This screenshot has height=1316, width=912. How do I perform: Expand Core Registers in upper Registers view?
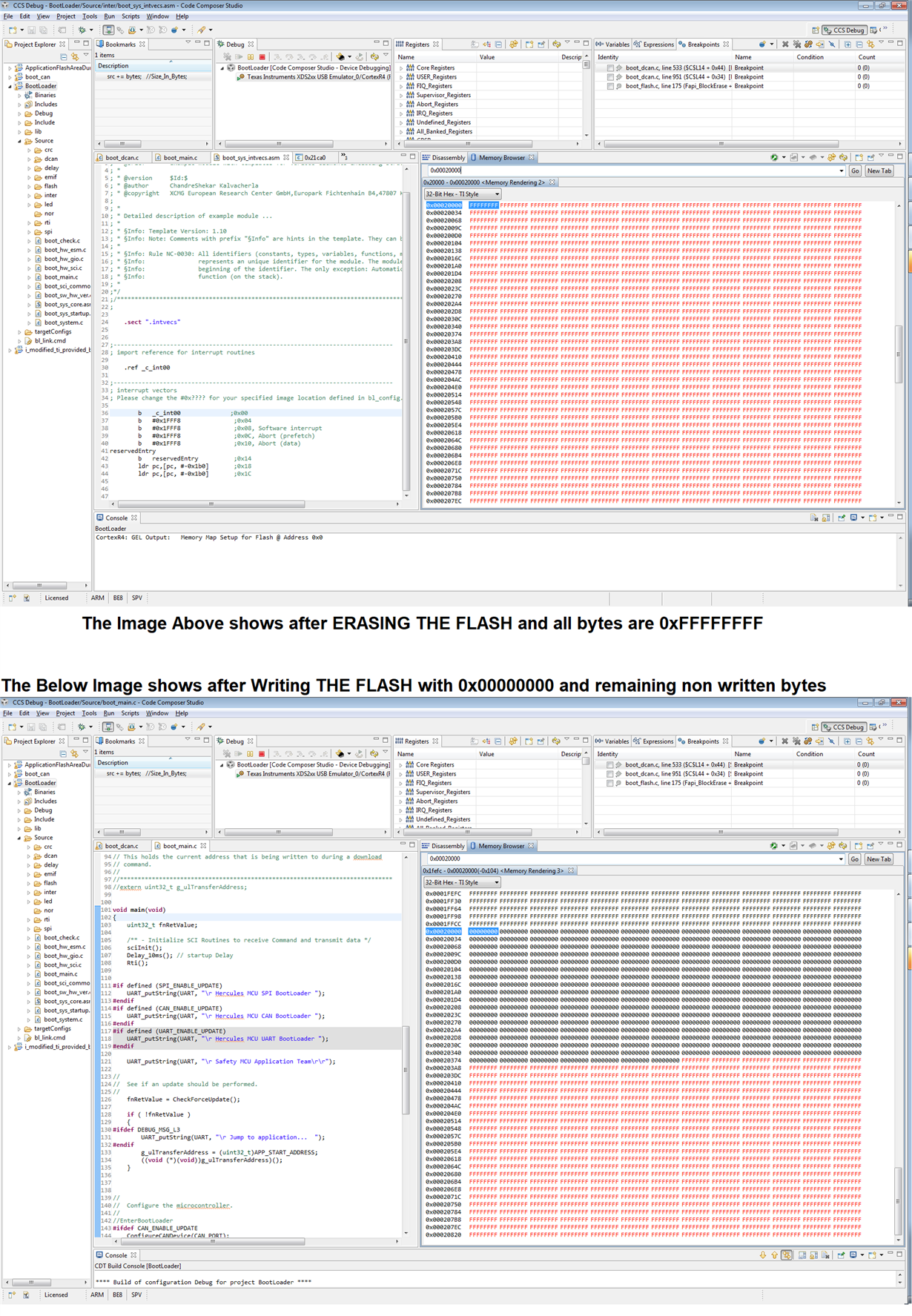point(402,68)
